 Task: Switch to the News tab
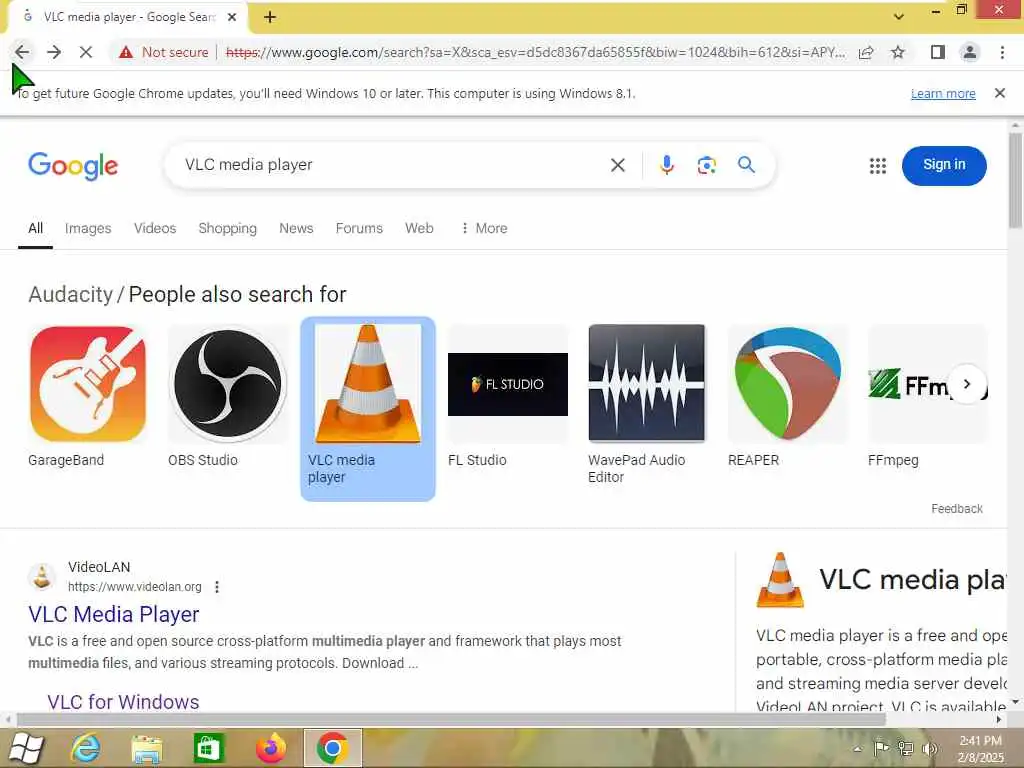tap(296, 229)
